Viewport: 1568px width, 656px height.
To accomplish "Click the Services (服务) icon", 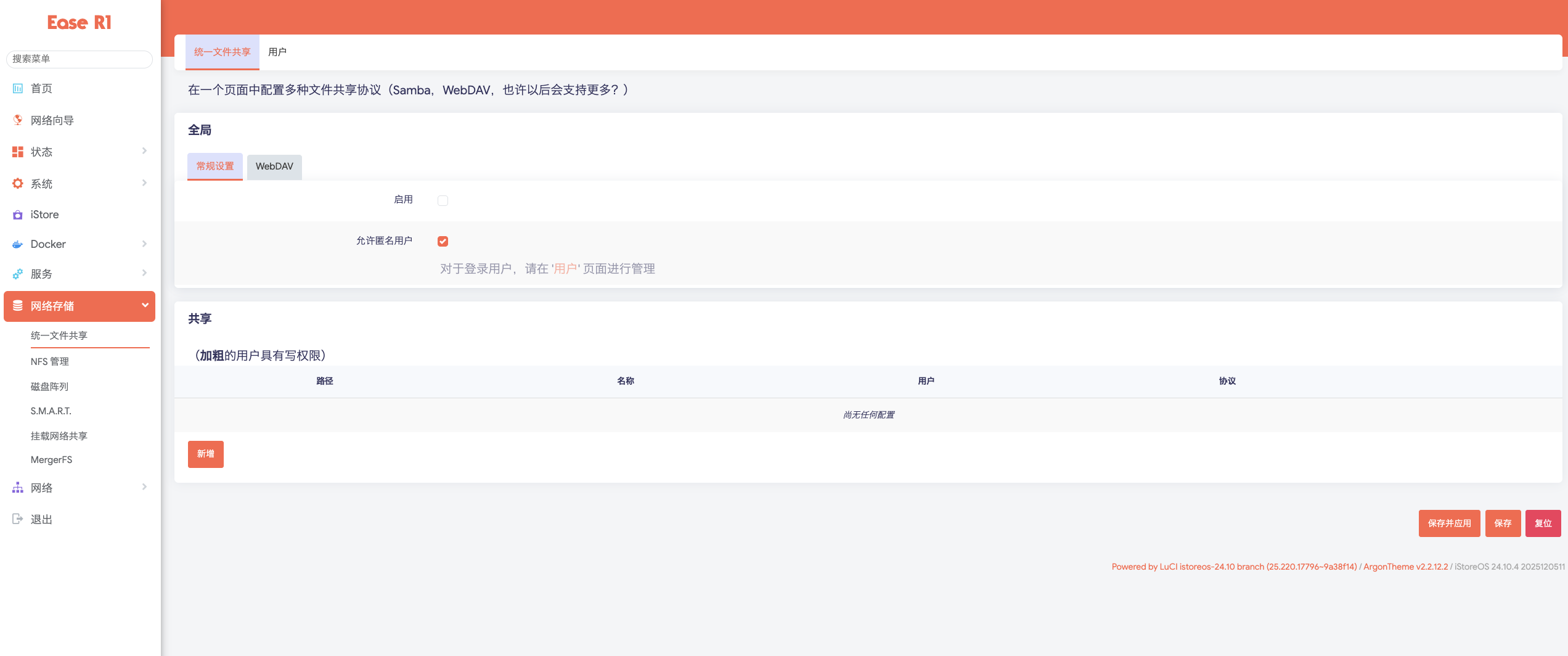I will click(18, 274).
